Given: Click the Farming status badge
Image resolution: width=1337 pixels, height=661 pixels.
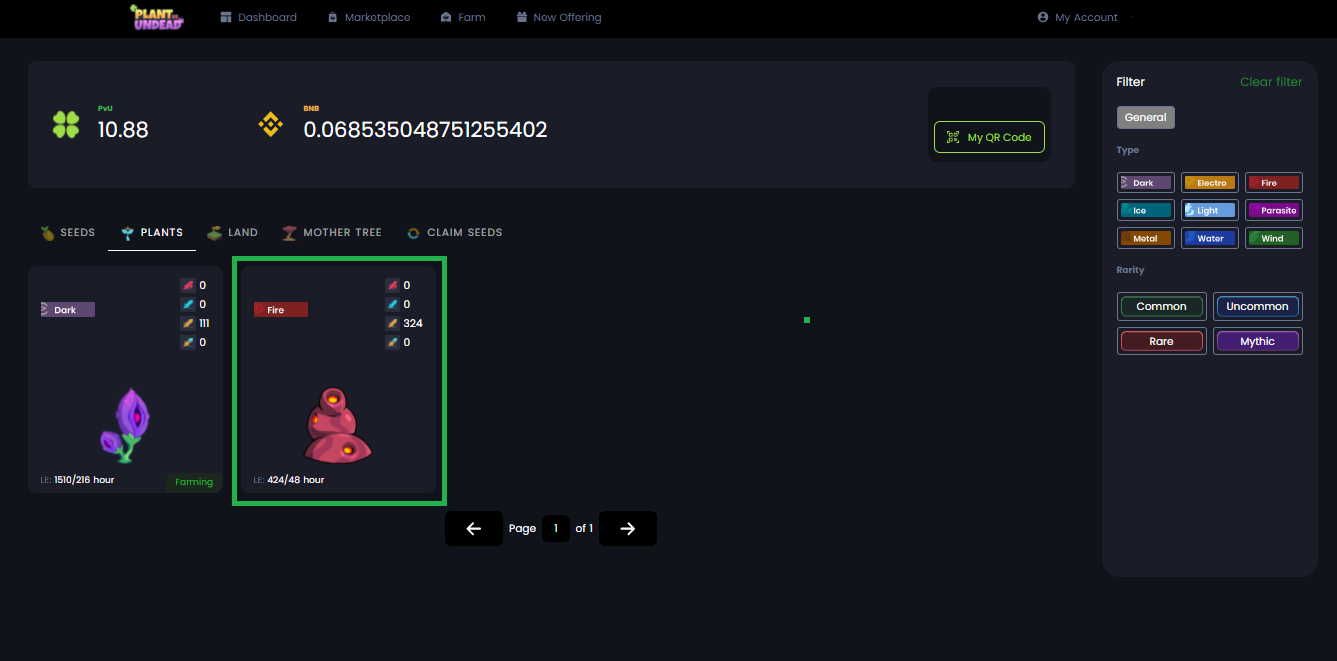Looking at the screenshot, I should [194, 482].
